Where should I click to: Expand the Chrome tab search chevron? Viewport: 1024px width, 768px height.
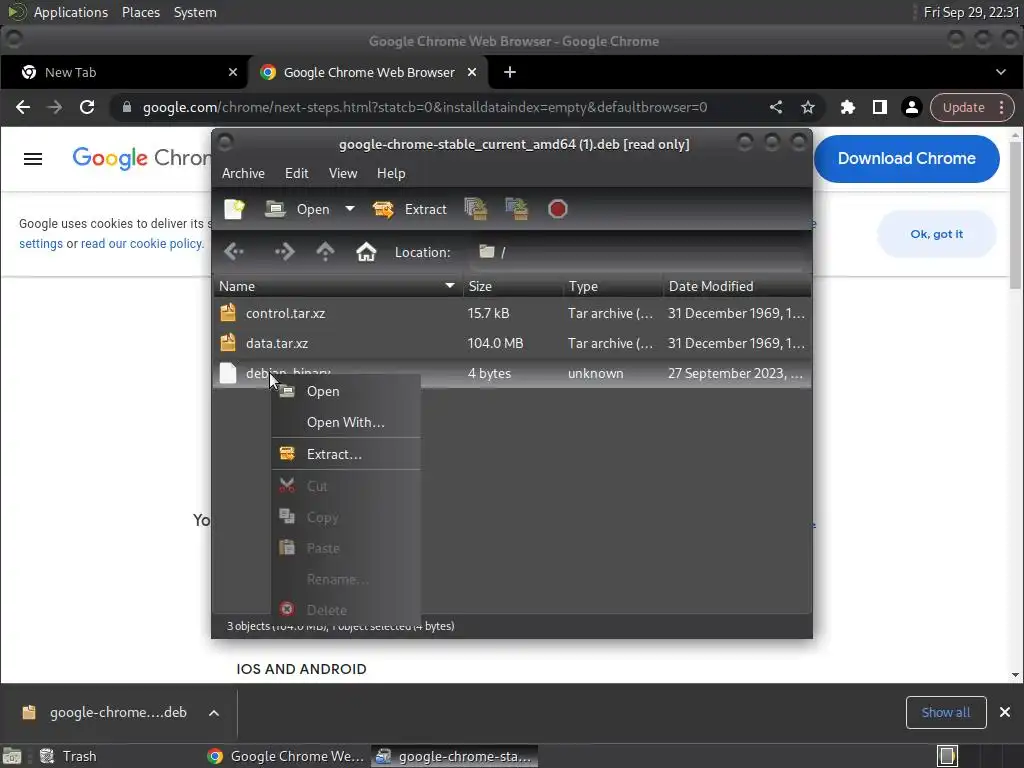[1001, 72]
